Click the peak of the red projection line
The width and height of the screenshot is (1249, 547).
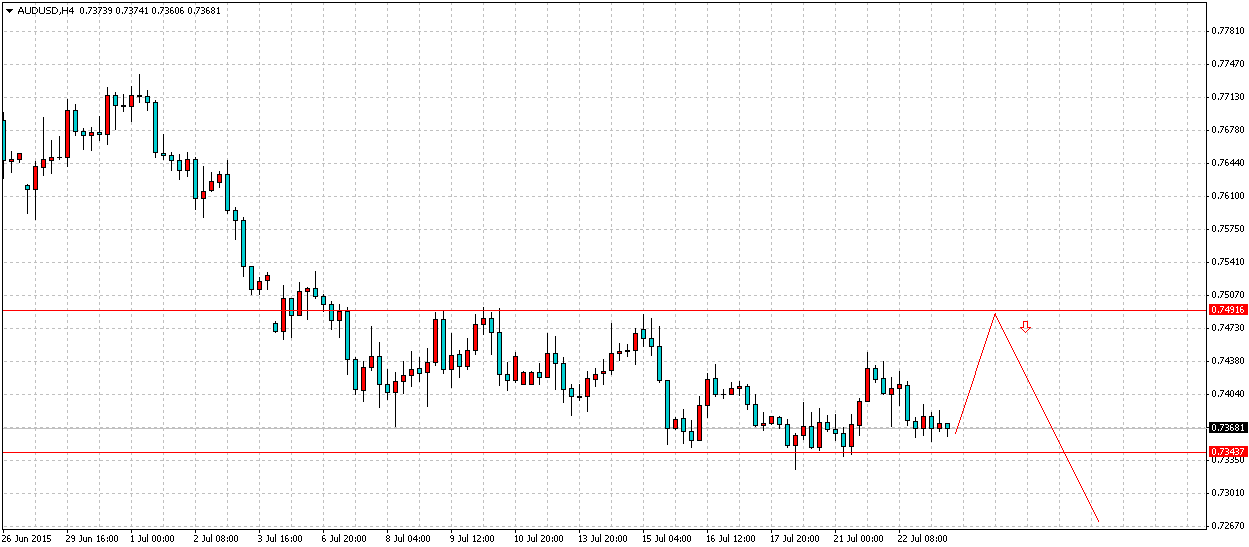994,314
